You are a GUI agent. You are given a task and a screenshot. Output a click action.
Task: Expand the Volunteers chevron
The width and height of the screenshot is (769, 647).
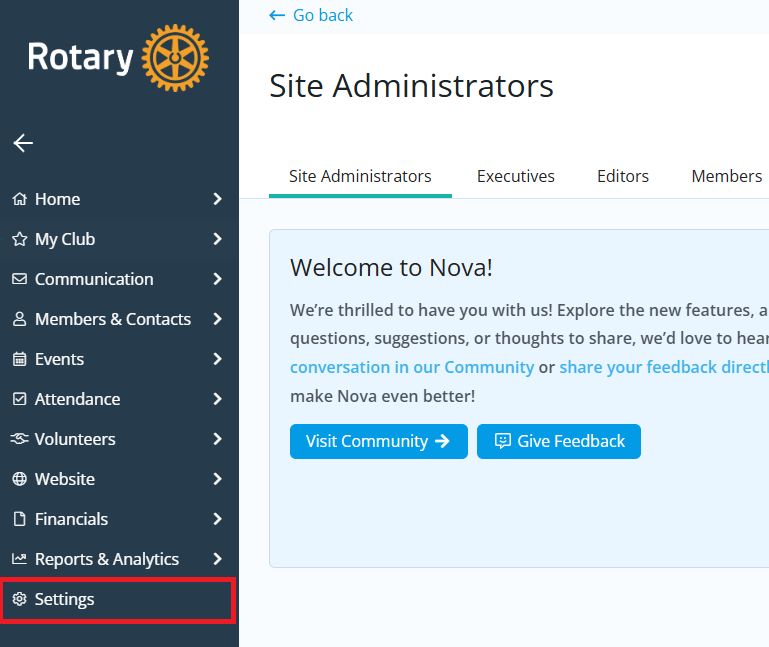217,439
